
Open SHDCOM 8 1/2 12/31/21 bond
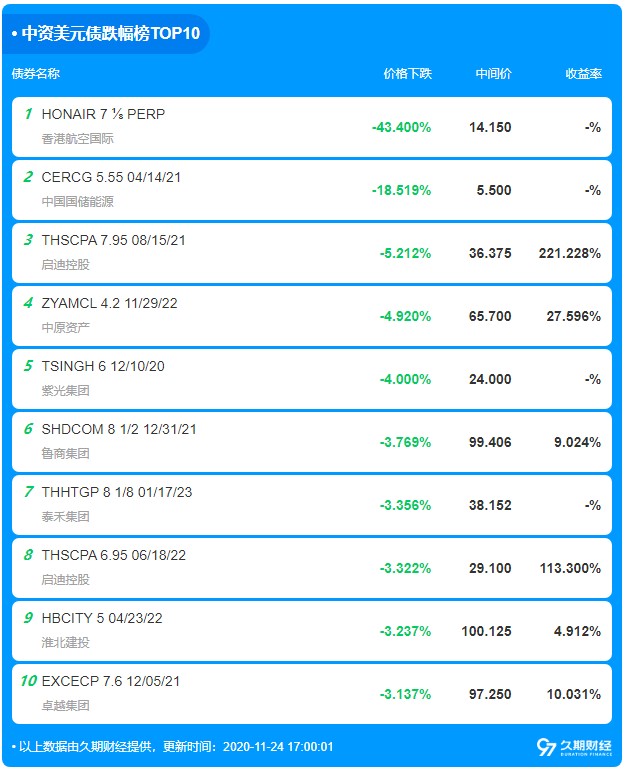tap(119, 429)
